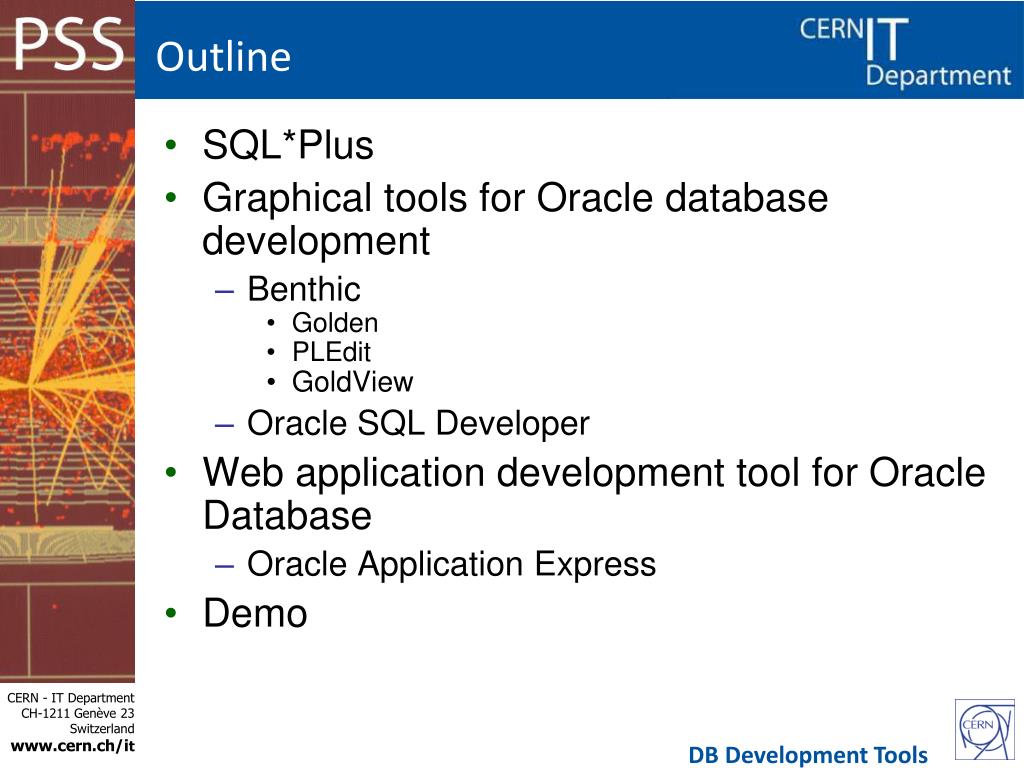Select the "Golden" list item

point(335,323)
